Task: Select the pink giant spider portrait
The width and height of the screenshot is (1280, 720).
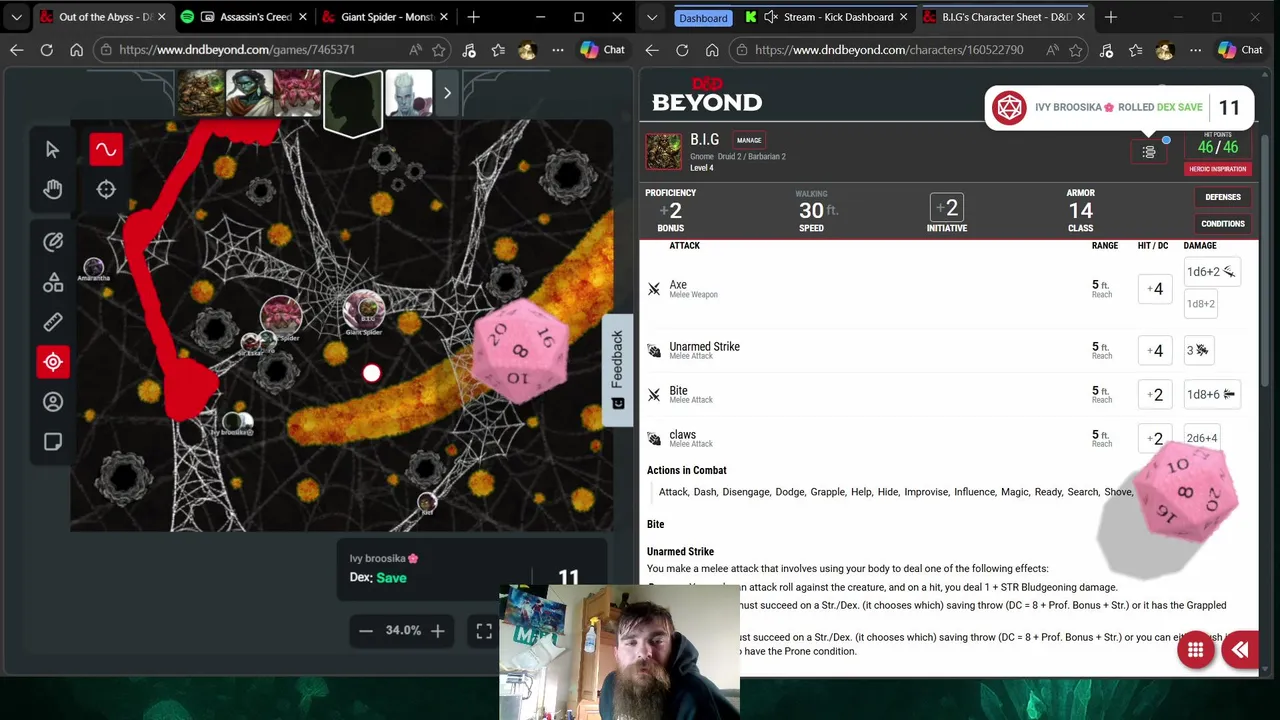Action: tap(297, 93)
